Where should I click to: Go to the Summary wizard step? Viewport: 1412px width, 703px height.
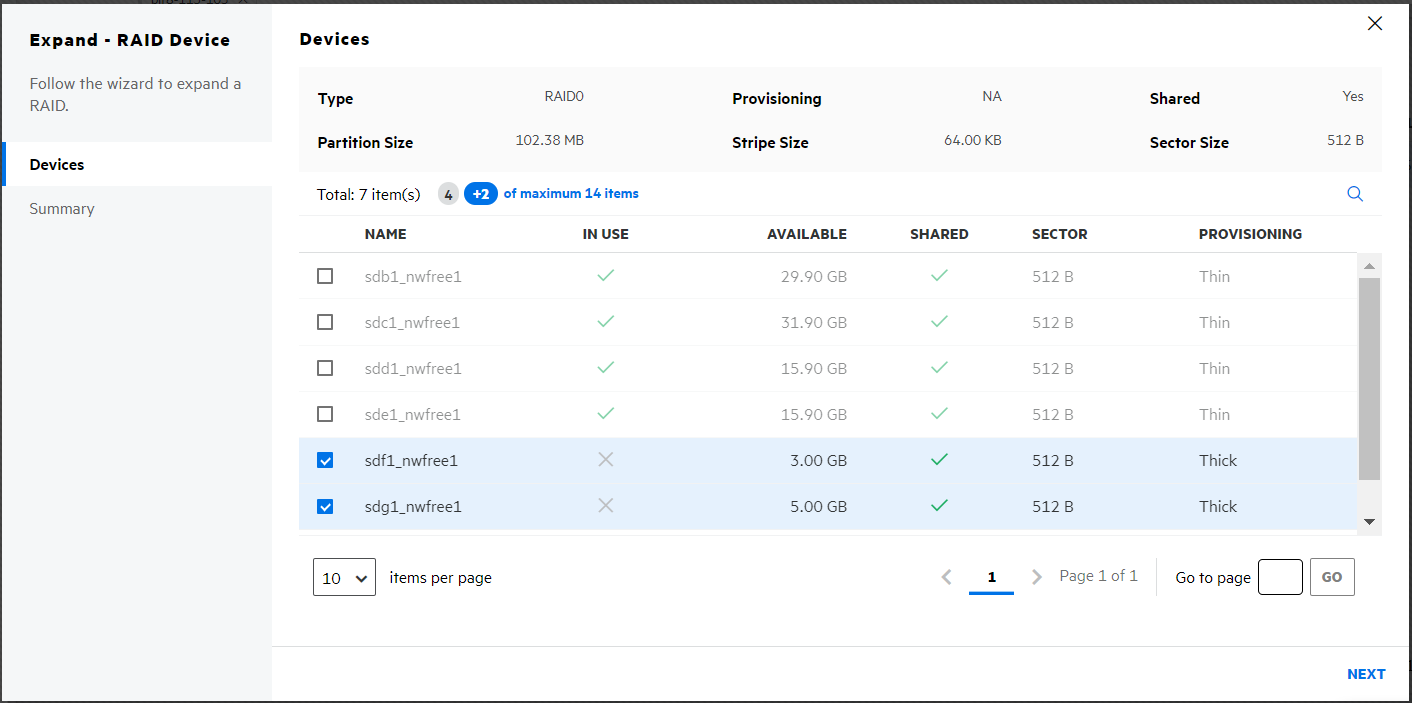click(62, 209)
